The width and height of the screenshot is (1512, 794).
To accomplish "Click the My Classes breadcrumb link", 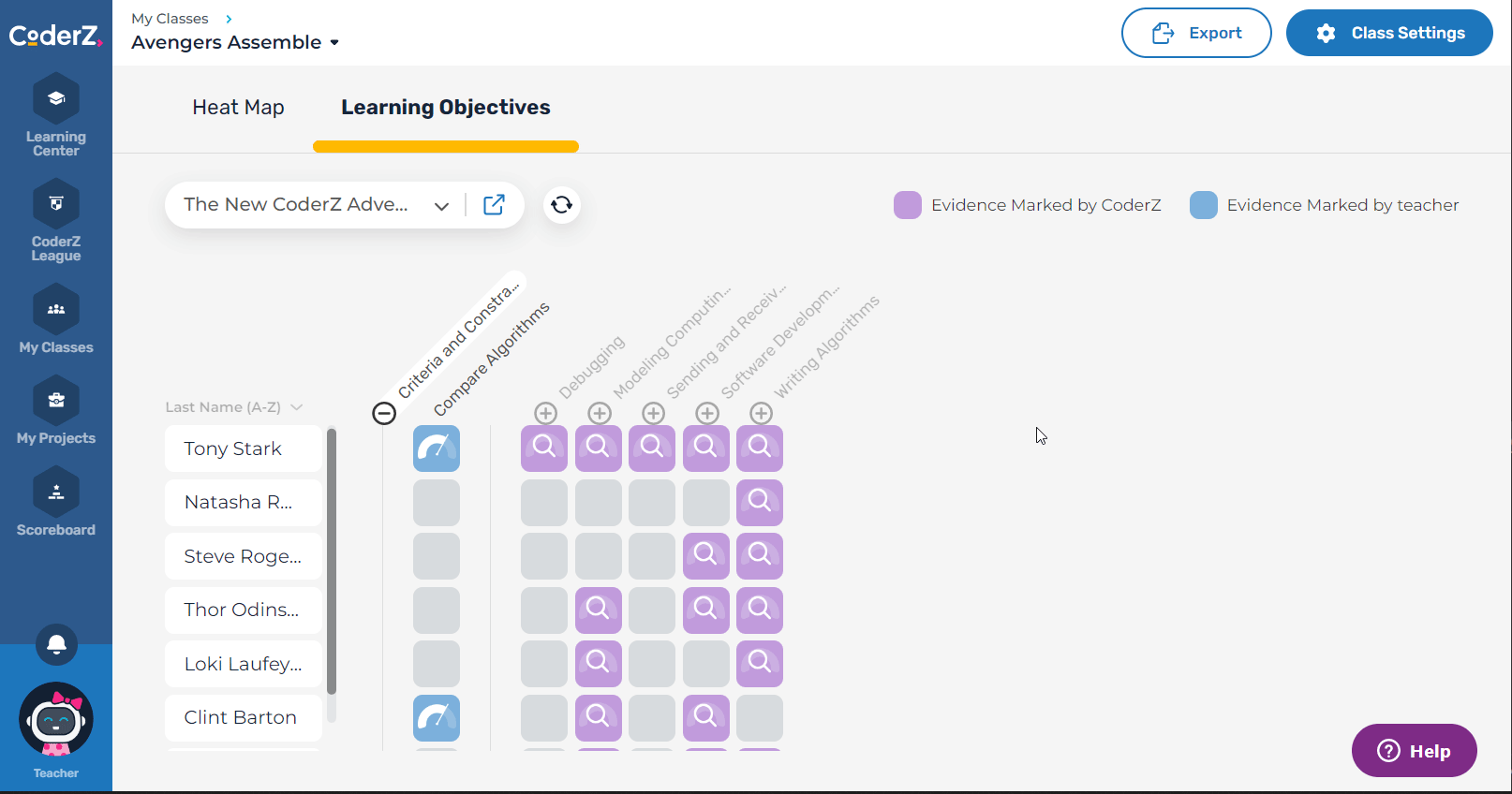I will click(x=170, y=19).
